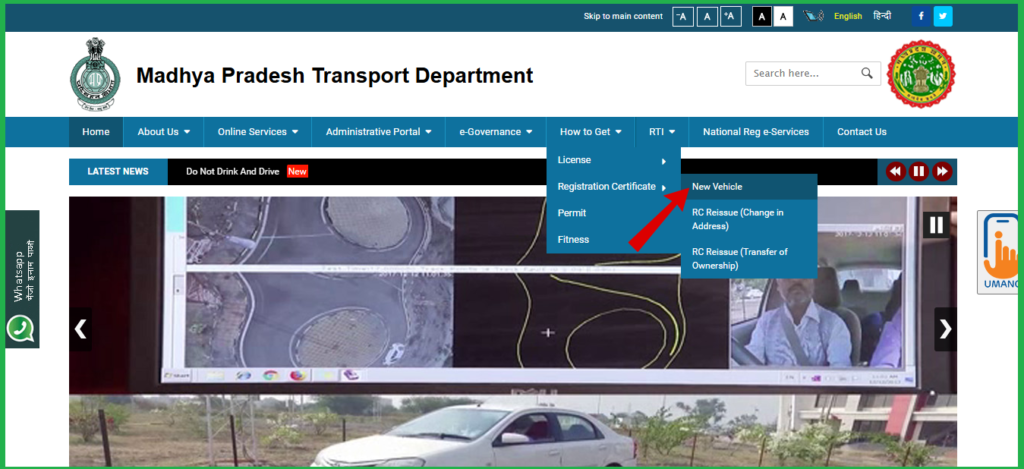Viewport: 1024px width, 469px height.
Task: Click the Contact Us link
Action: pyautogui.click(x=861, y=132)
